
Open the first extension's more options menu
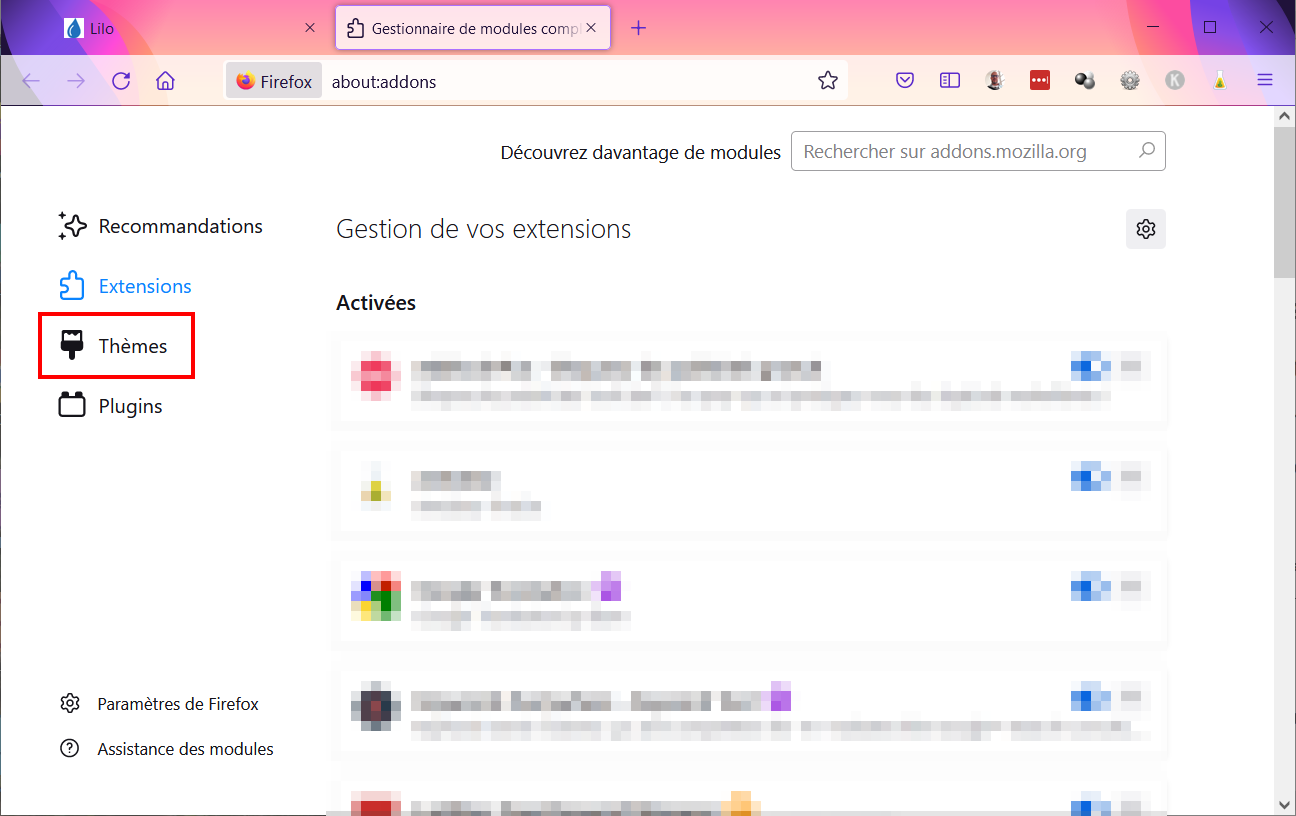(1131, 367)
